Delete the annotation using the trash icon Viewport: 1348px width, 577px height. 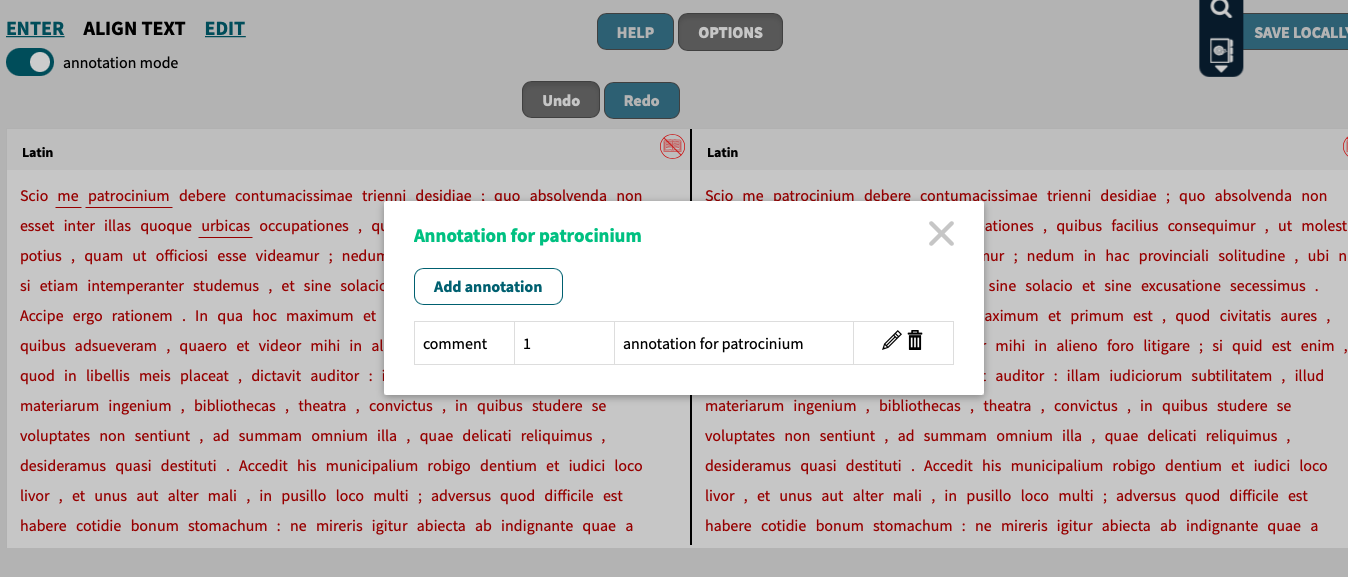915,340
